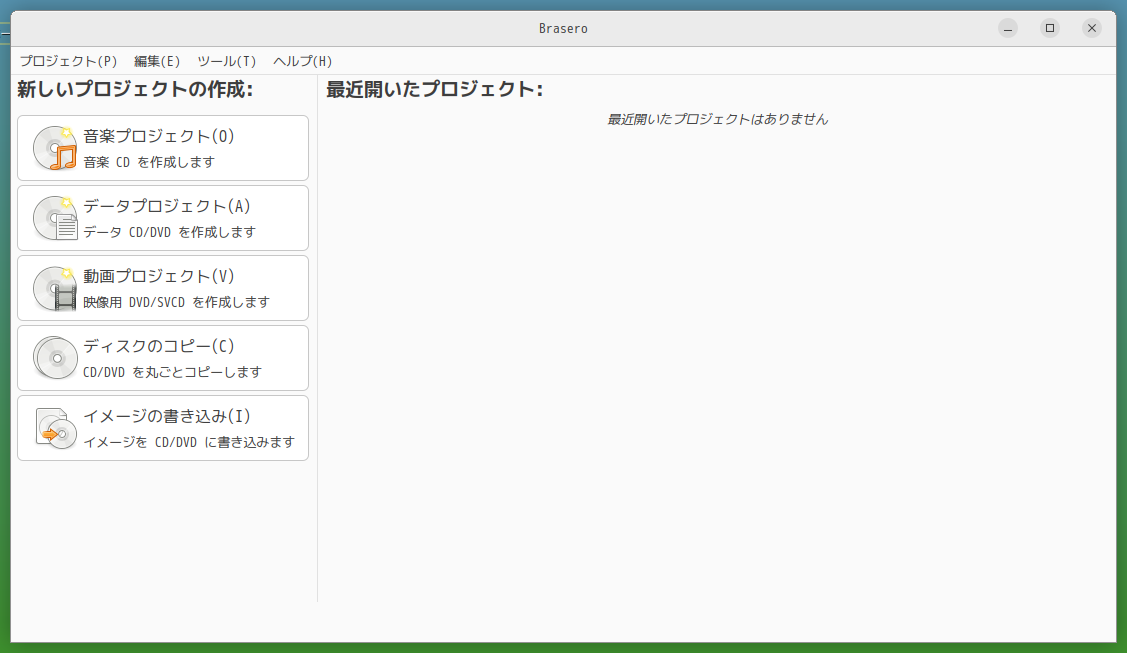Create a 動画プロジェクト for DVD/SVCD
This screenshot has height=653, width=1127.
click(x=163, y=288)
